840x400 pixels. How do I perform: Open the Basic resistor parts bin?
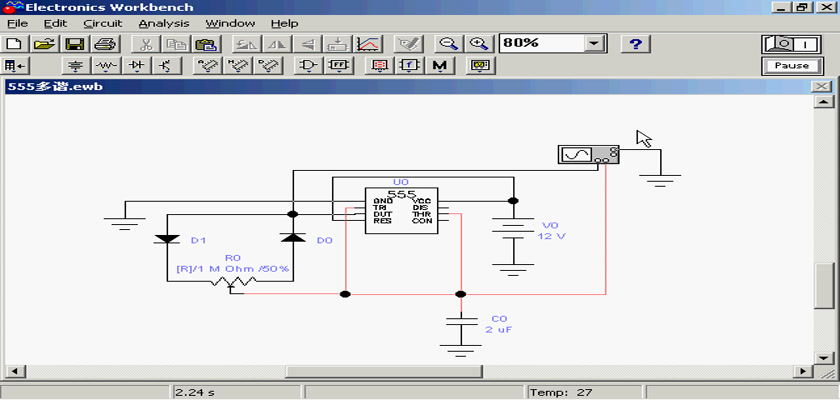click(106, 66)
